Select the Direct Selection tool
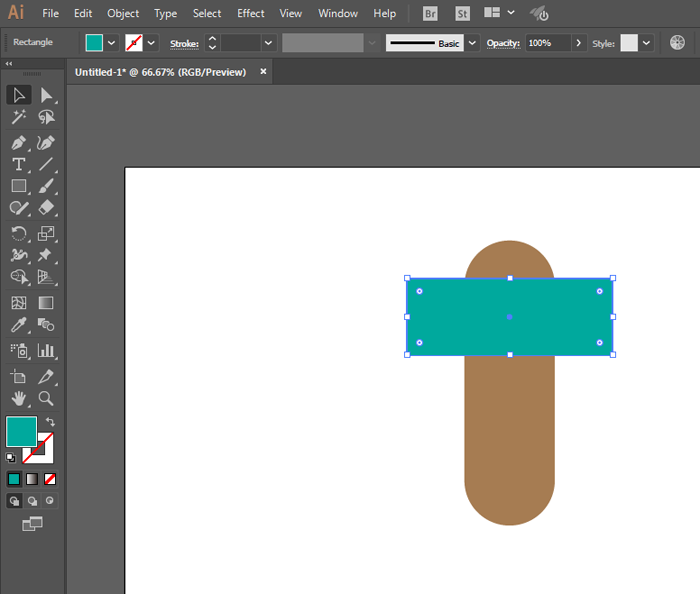This screenshot has width=700, height=594. click(x=46, y=95)
